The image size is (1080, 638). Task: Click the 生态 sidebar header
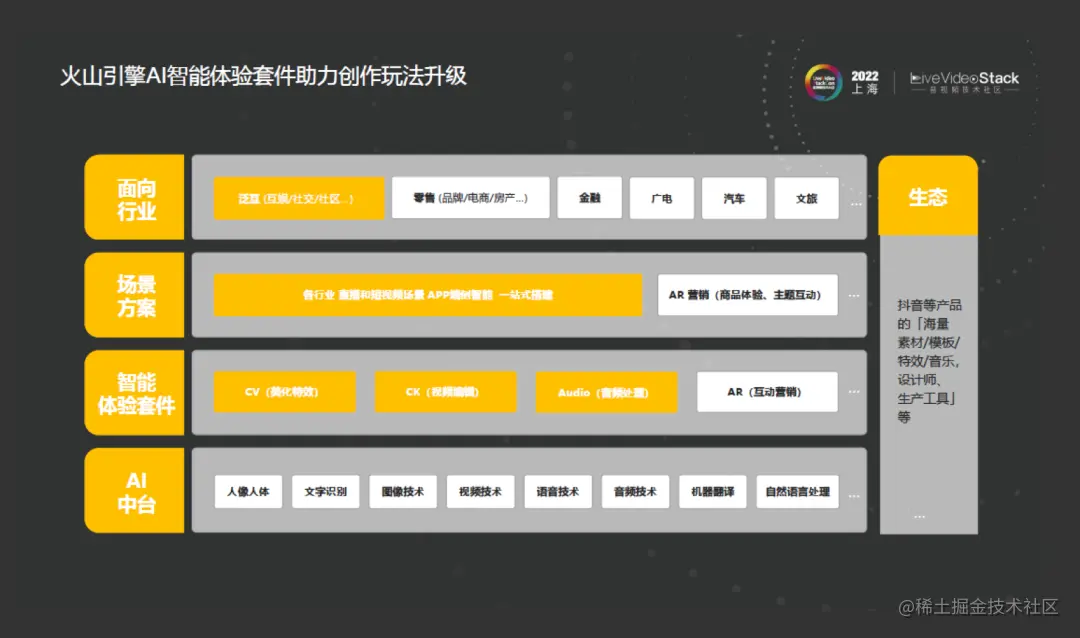(x=927, y=196)
